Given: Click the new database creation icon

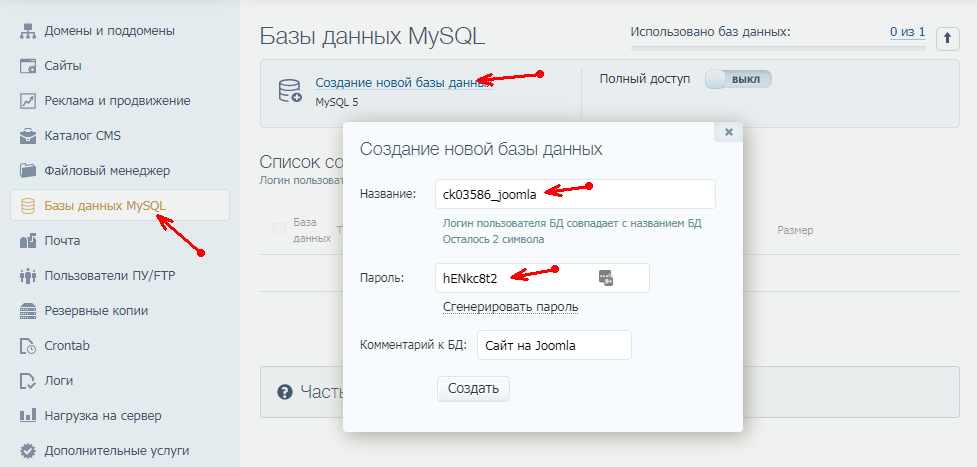Looking at the screenshot, I should point(290,91).
